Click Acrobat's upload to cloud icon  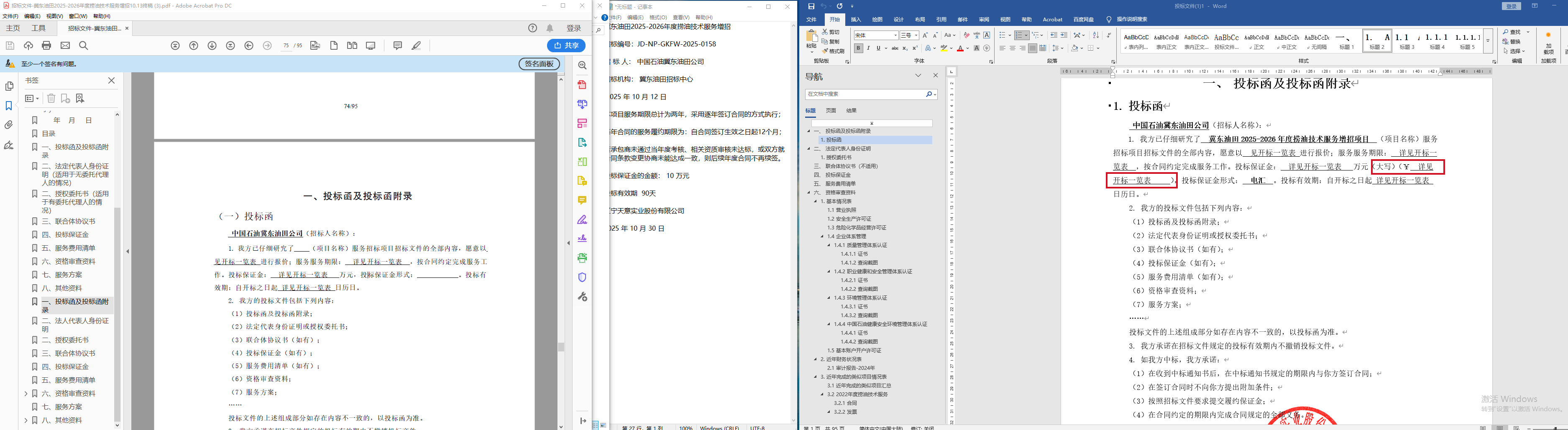point(28,46)
